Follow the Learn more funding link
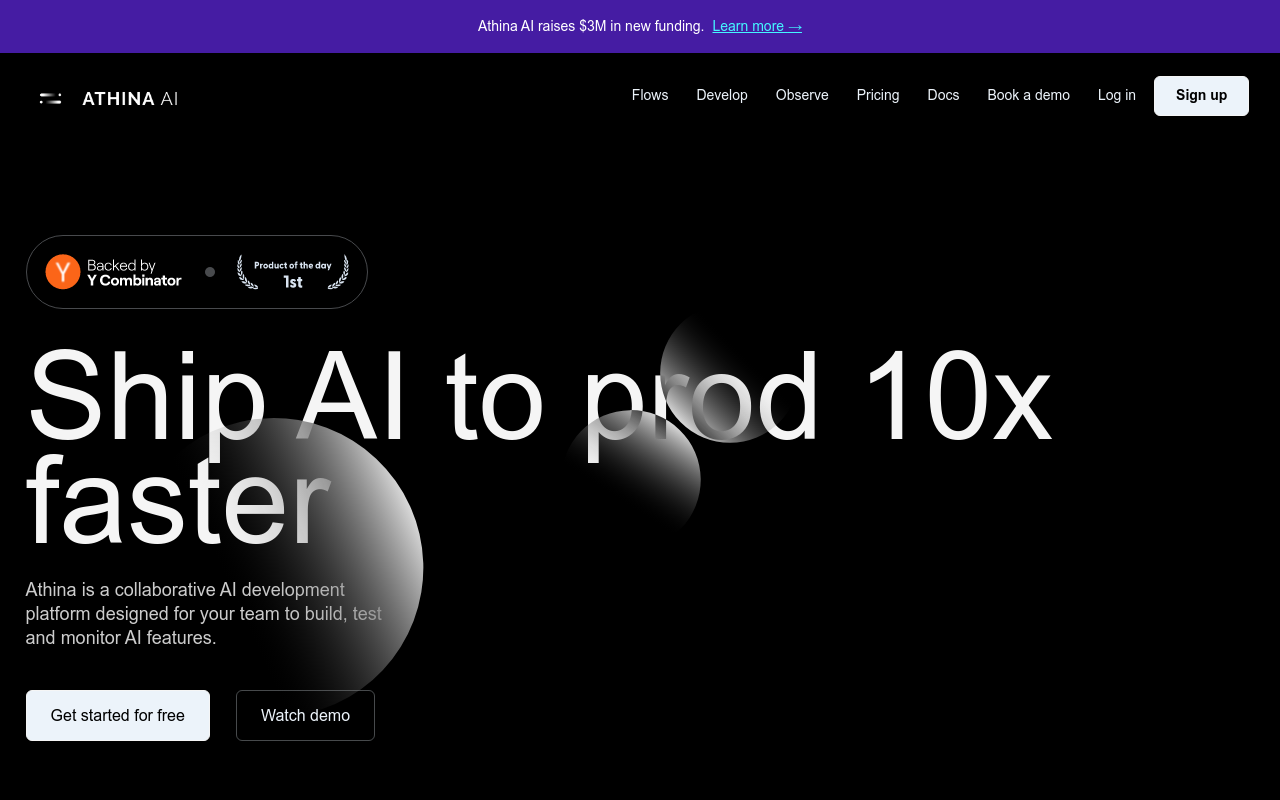The width and height of the screenshot is (1280, 800). click(x=757, y=26)
